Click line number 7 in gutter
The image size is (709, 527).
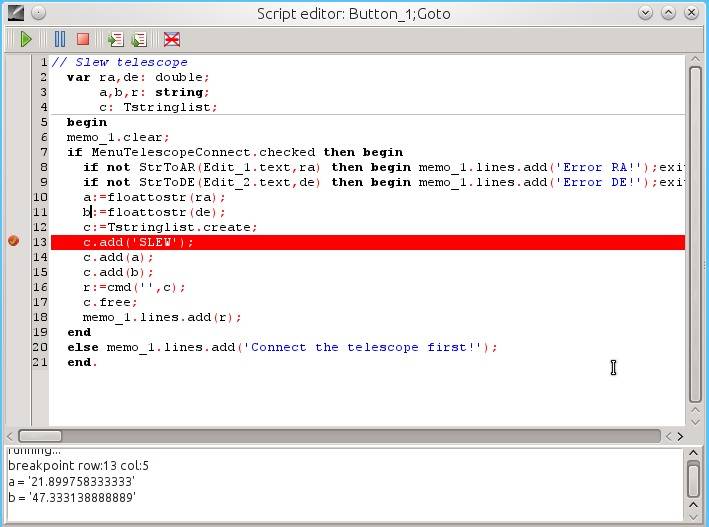(43, 152)
